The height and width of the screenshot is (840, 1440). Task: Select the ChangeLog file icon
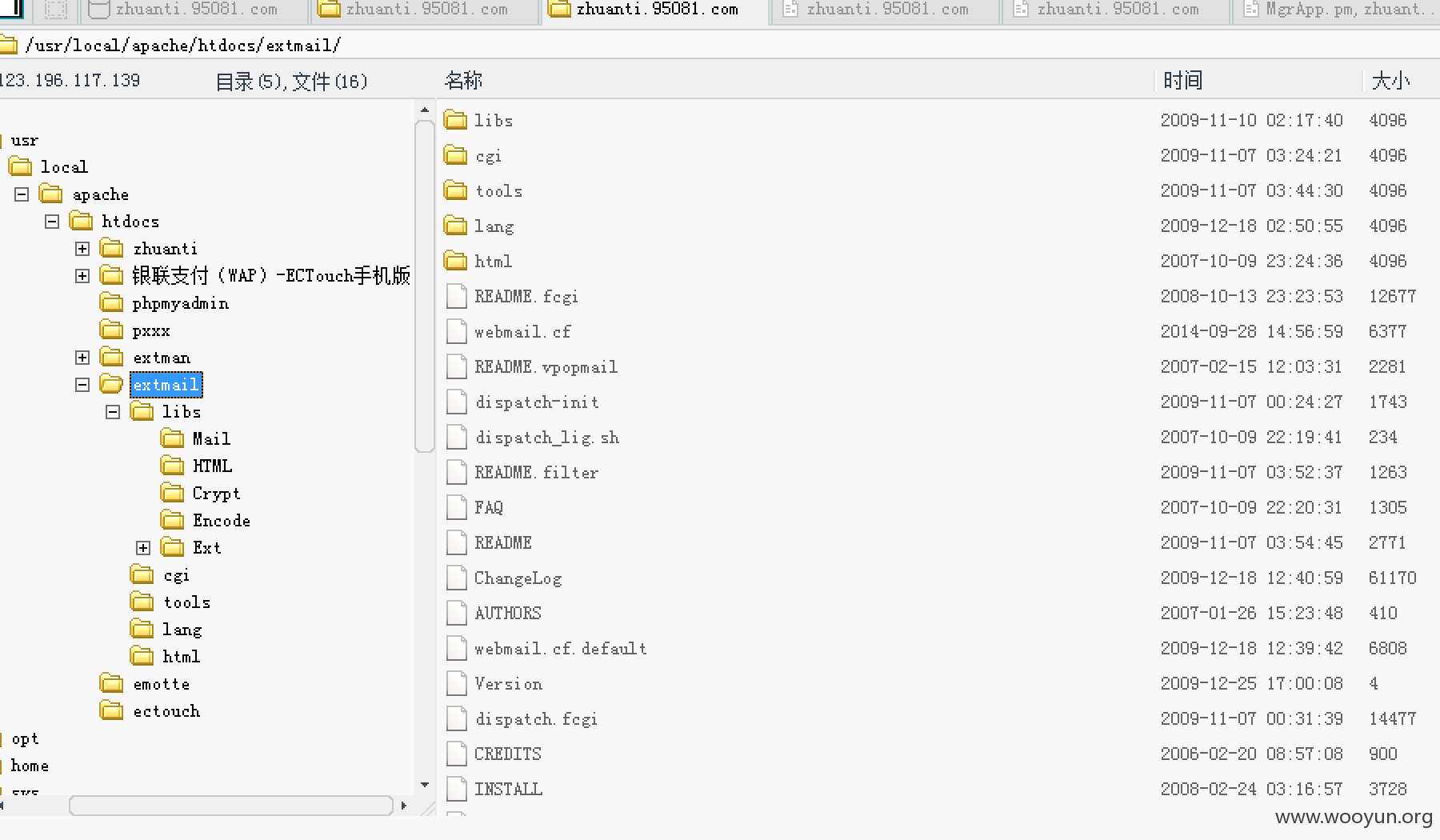pyautogui.click(x=457, y=578)
